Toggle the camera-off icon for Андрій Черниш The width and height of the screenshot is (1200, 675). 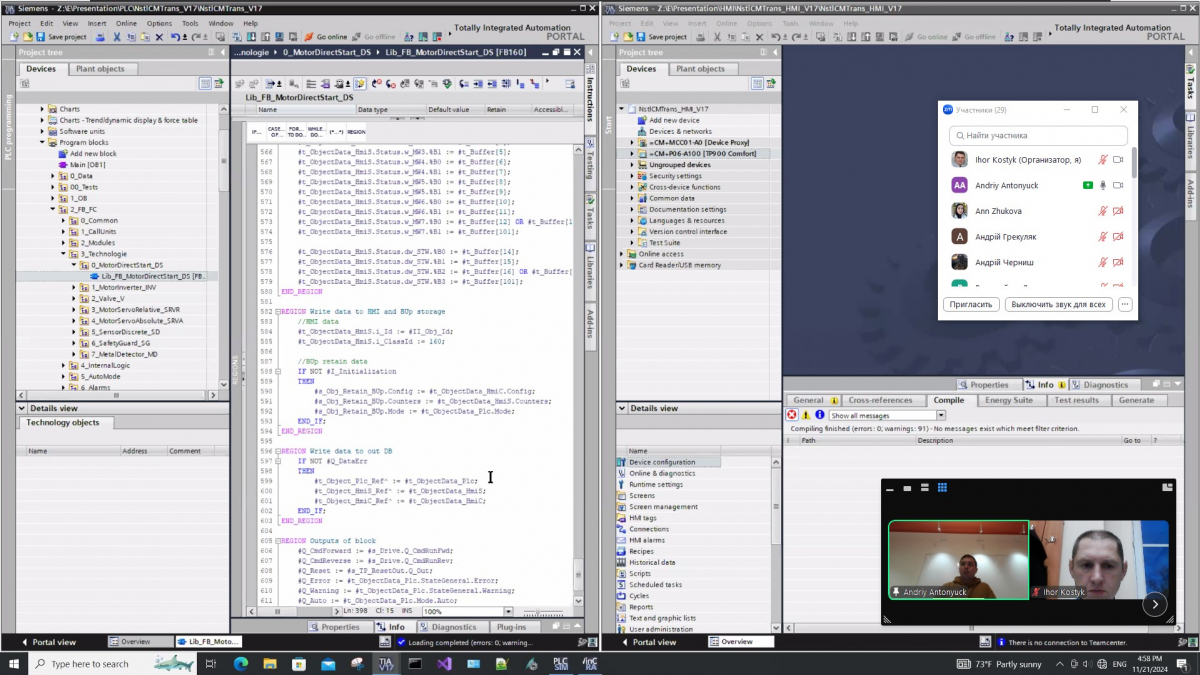click(x=1119, y=262)
